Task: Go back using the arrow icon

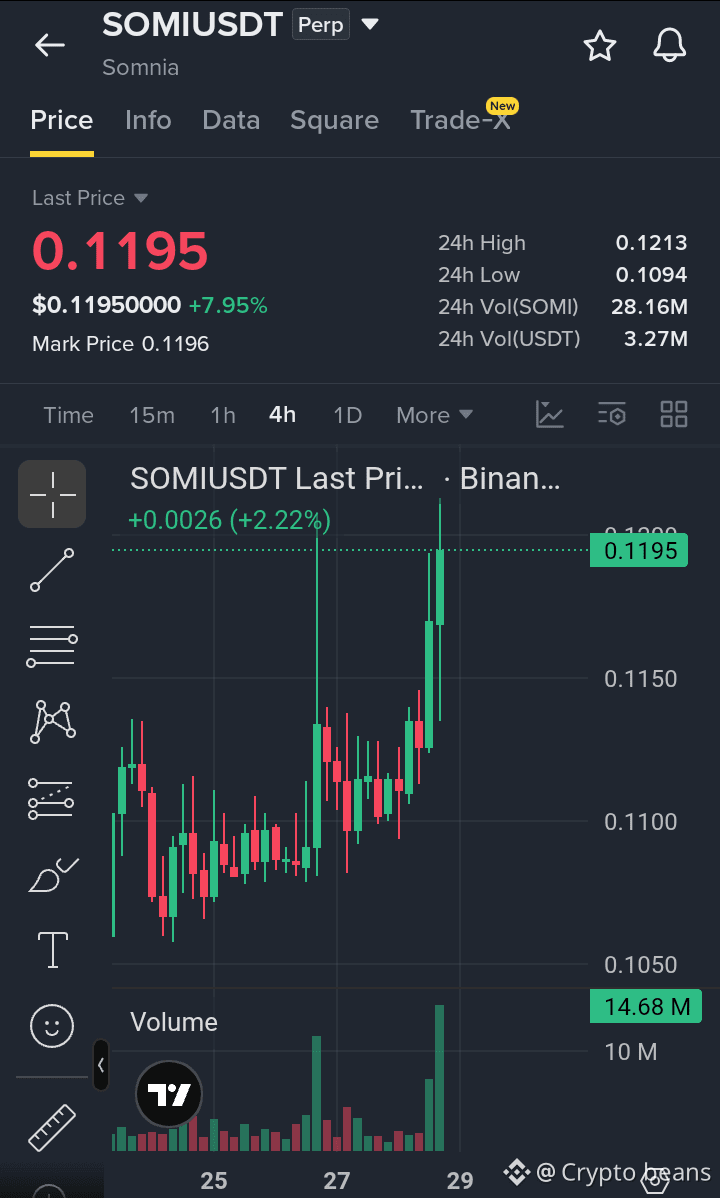Action: (x=50, y=46)
